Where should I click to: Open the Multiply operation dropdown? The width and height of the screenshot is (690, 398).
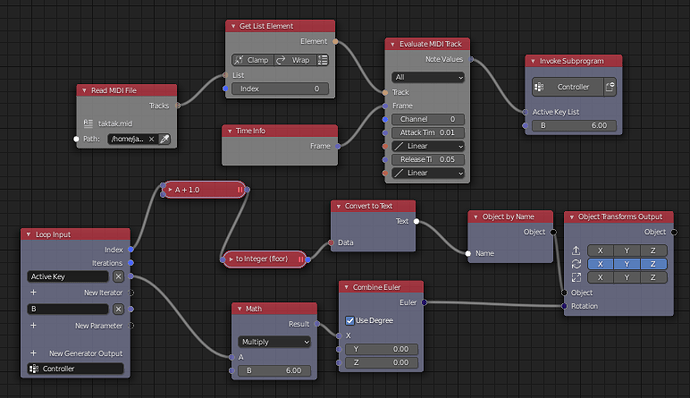pos(275,342)
